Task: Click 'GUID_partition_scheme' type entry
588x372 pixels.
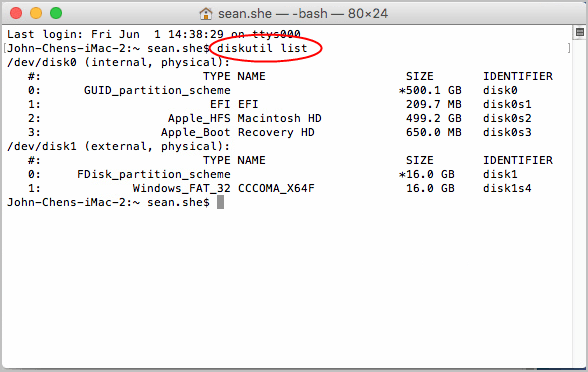Action: point(157,90)
